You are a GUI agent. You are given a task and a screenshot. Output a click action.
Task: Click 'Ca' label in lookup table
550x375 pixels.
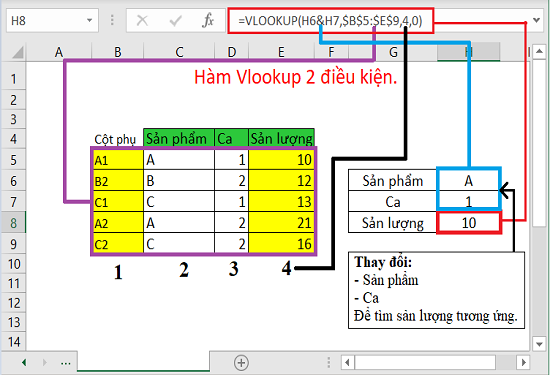393,202
